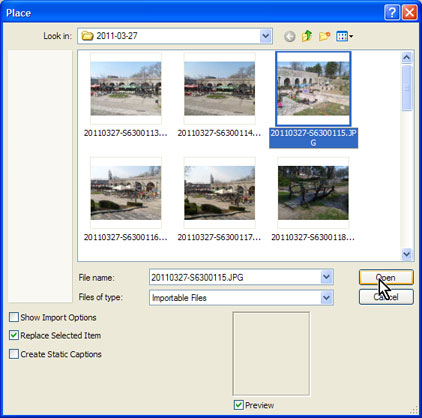Select the 20110327-S6300114 photo thumbnail

pyautogui.click(x=219, y=89)
